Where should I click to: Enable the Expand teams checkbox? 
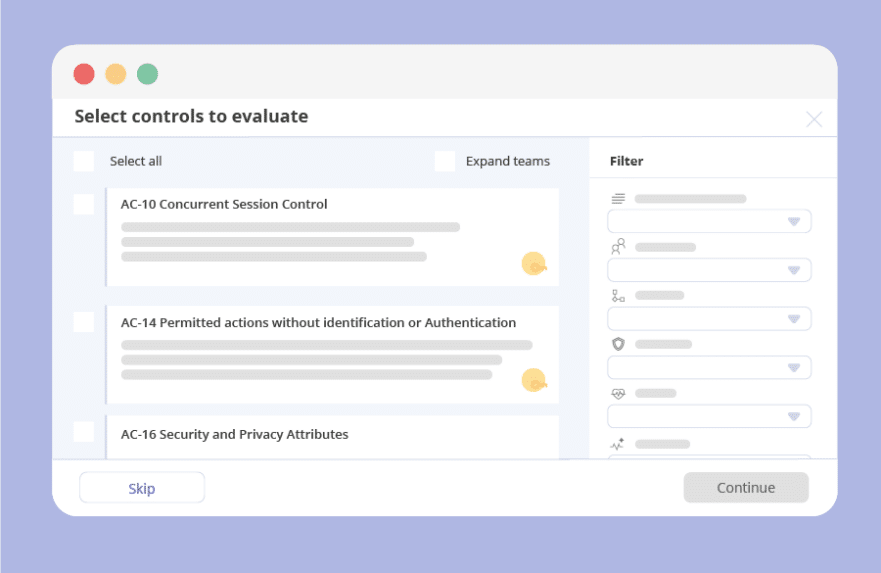coord(445,161)
